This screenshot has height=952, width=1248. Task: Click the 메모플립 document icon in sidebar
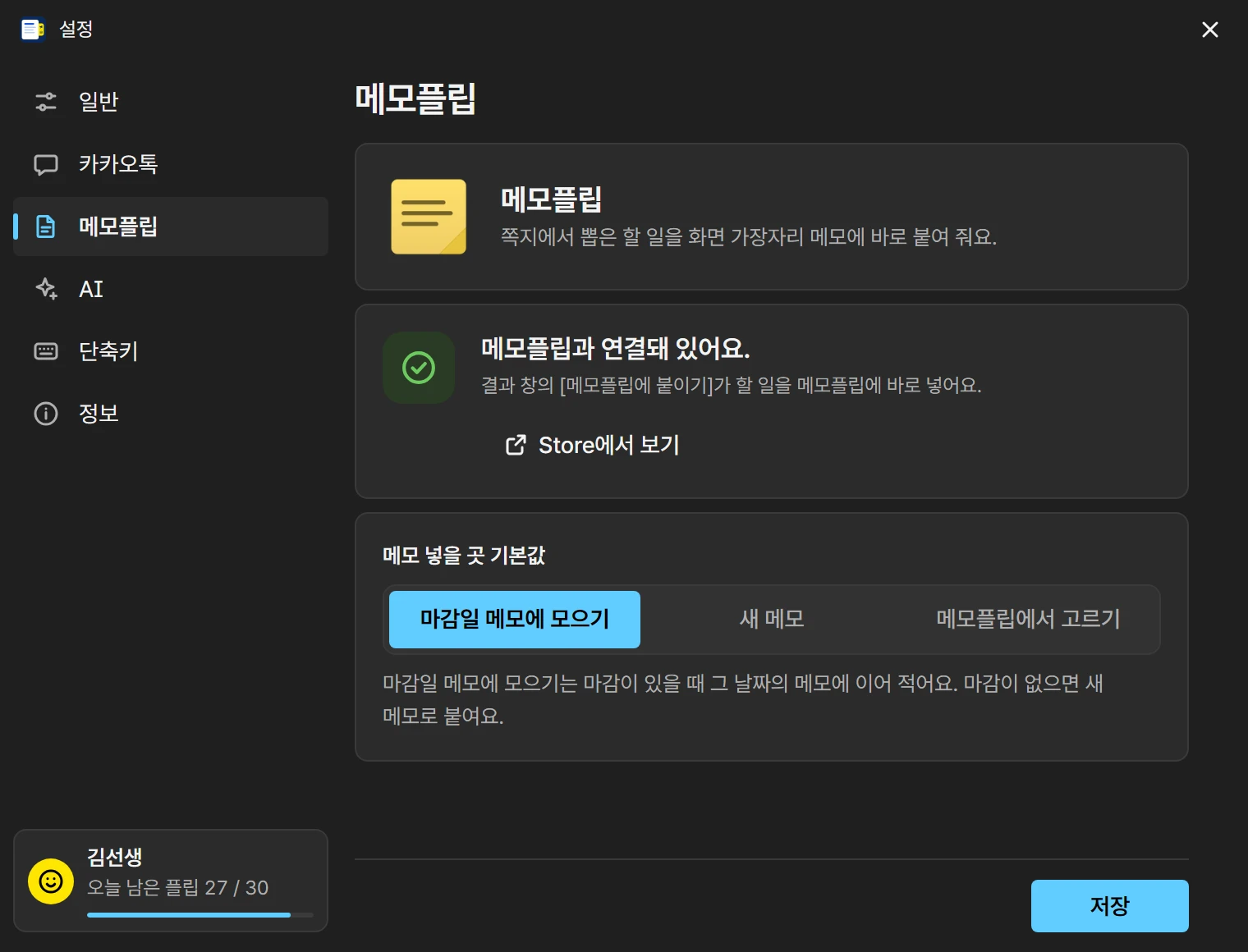(x=46, y=227)
